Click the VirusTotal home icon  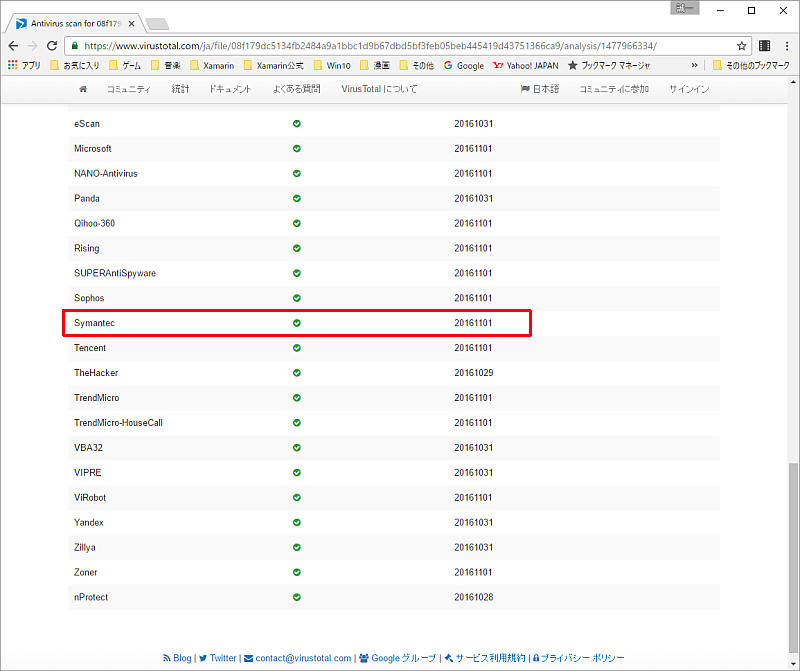point(83,89)
